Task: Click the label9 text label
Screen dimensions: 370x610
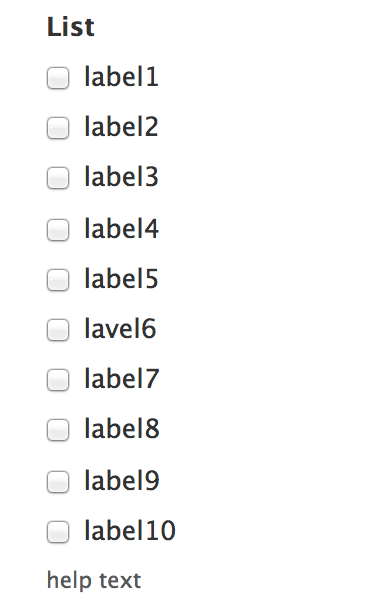Action: [x=122, y=480]
